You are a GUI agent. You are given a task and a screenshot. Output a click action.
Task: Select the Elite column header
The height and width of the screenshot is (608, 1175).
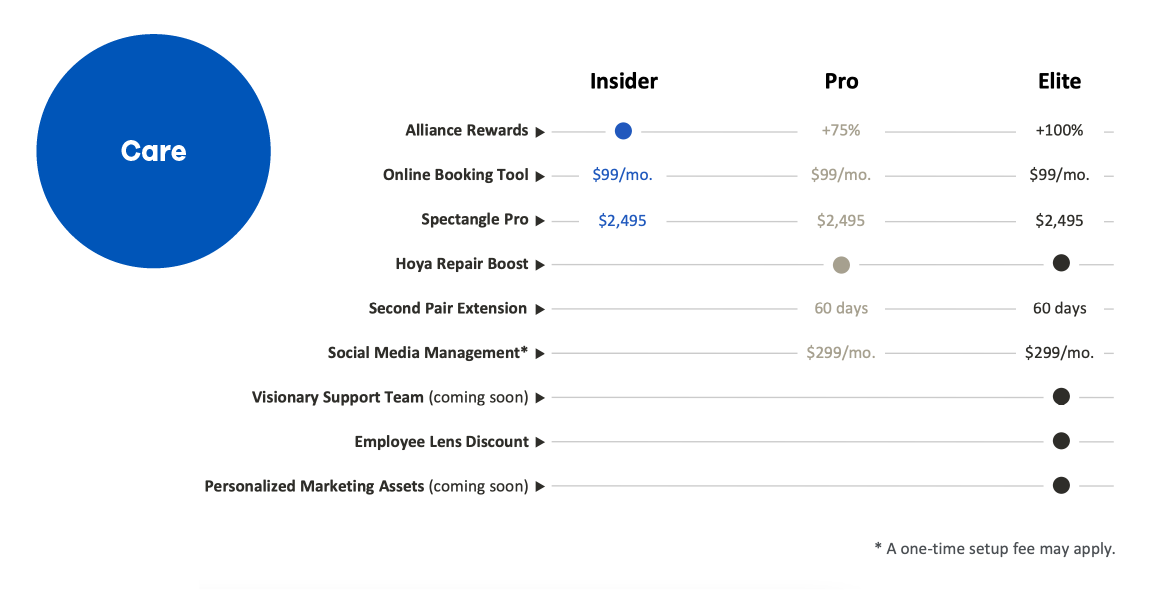(x=1060, y=81)
